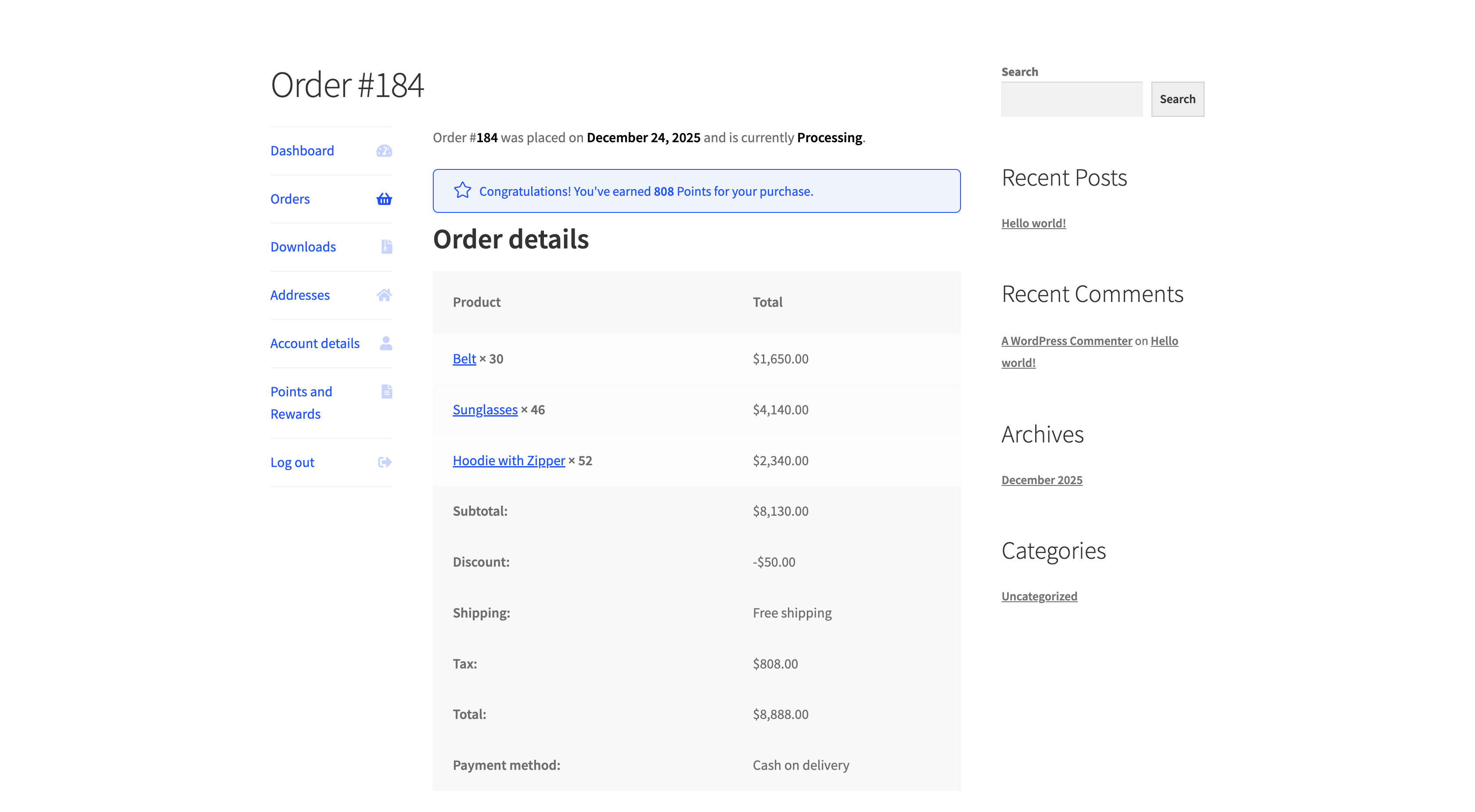This screenshot has height=812, width=1475.
Task: Select Account details in sidebar
Action: 314,343
